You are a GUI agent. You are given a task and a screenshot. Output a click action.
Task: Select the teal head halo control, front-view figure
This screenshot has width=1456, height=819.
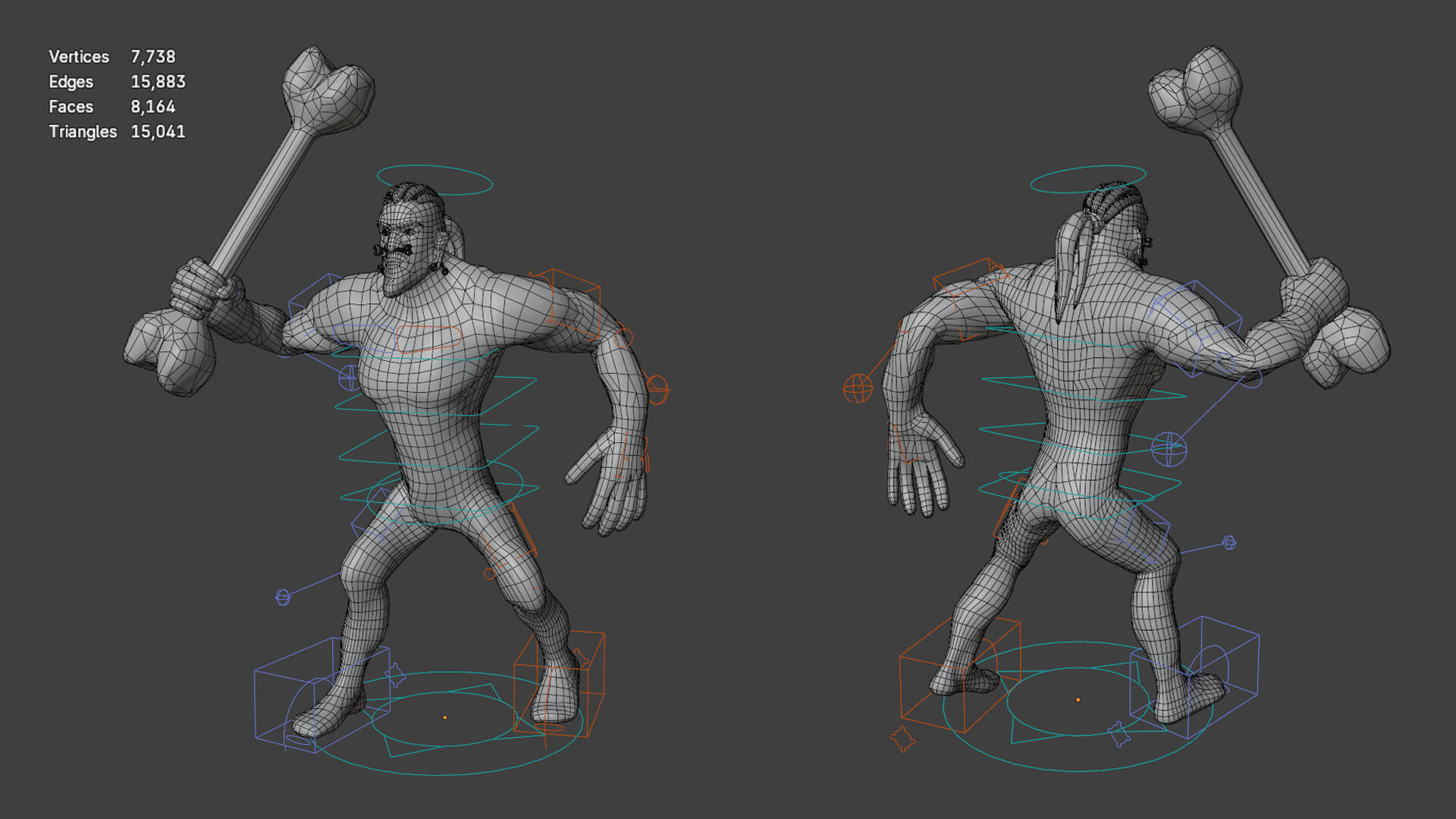pyautogui.click(x=435, y=180)
